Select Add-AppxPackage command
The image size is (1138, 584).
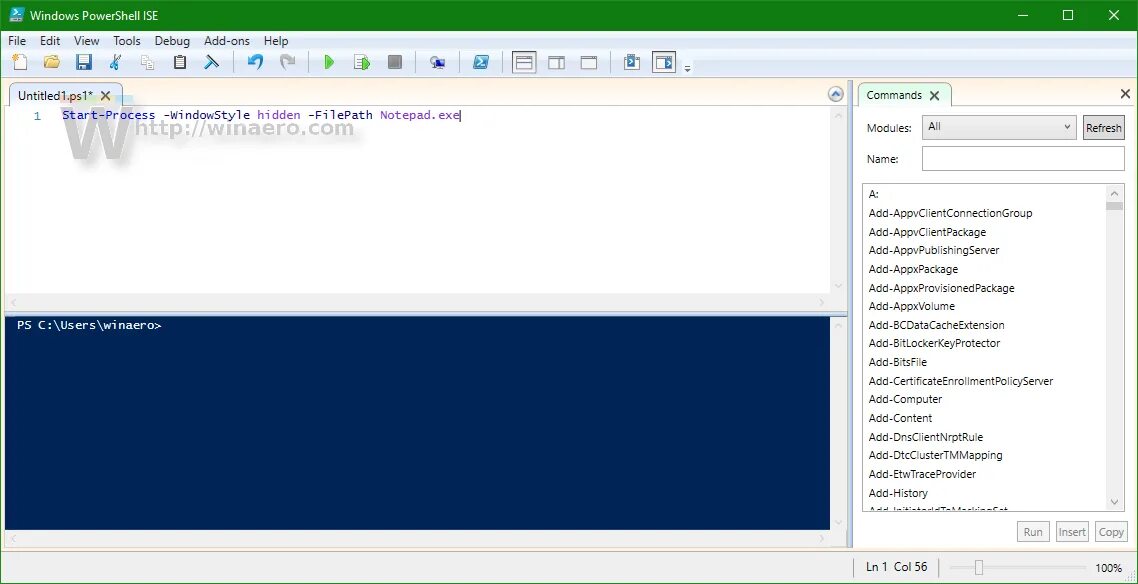click(913, 269)
